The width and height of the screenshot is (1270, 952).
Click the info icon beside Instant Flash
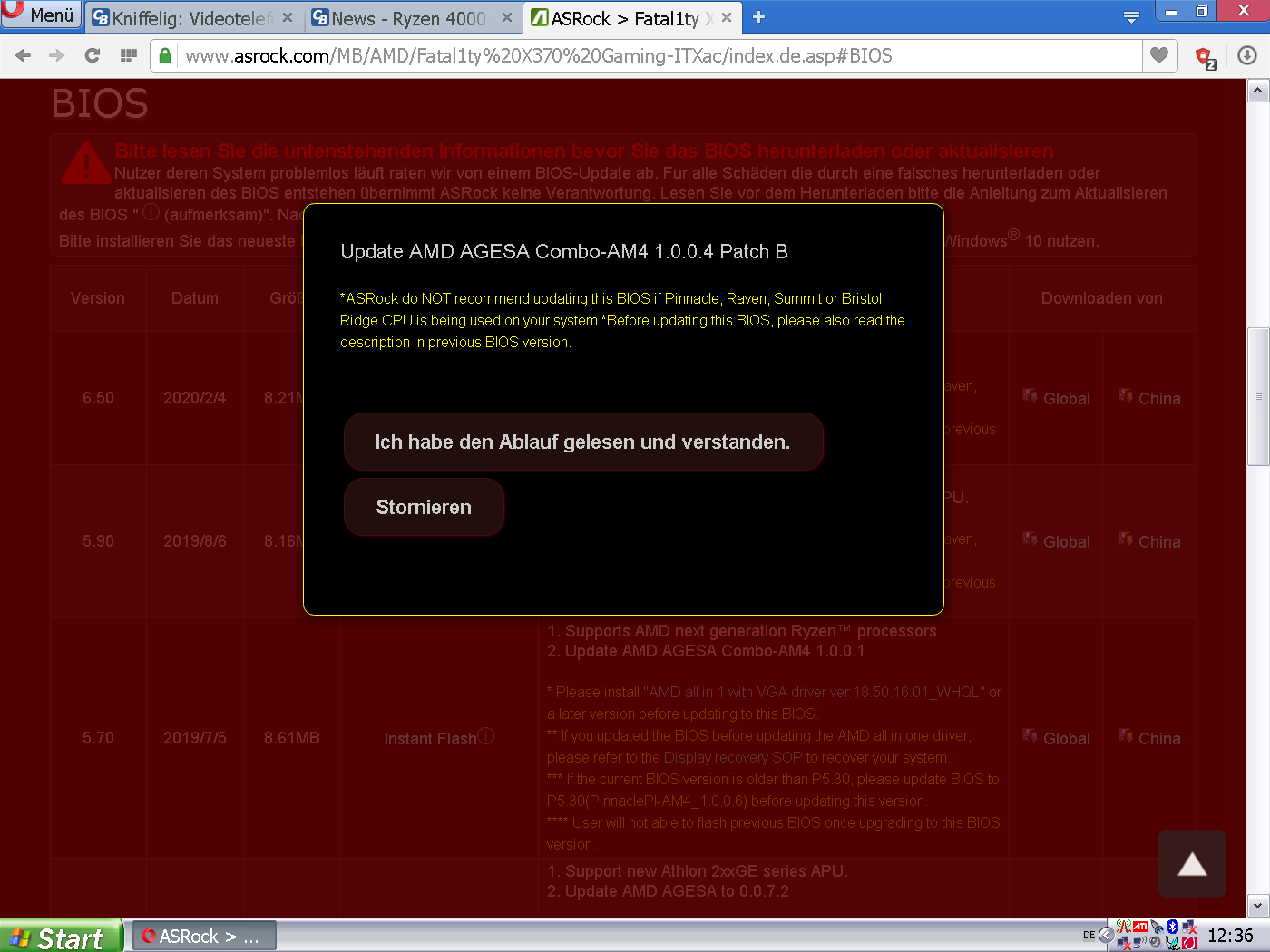(486, 735)
